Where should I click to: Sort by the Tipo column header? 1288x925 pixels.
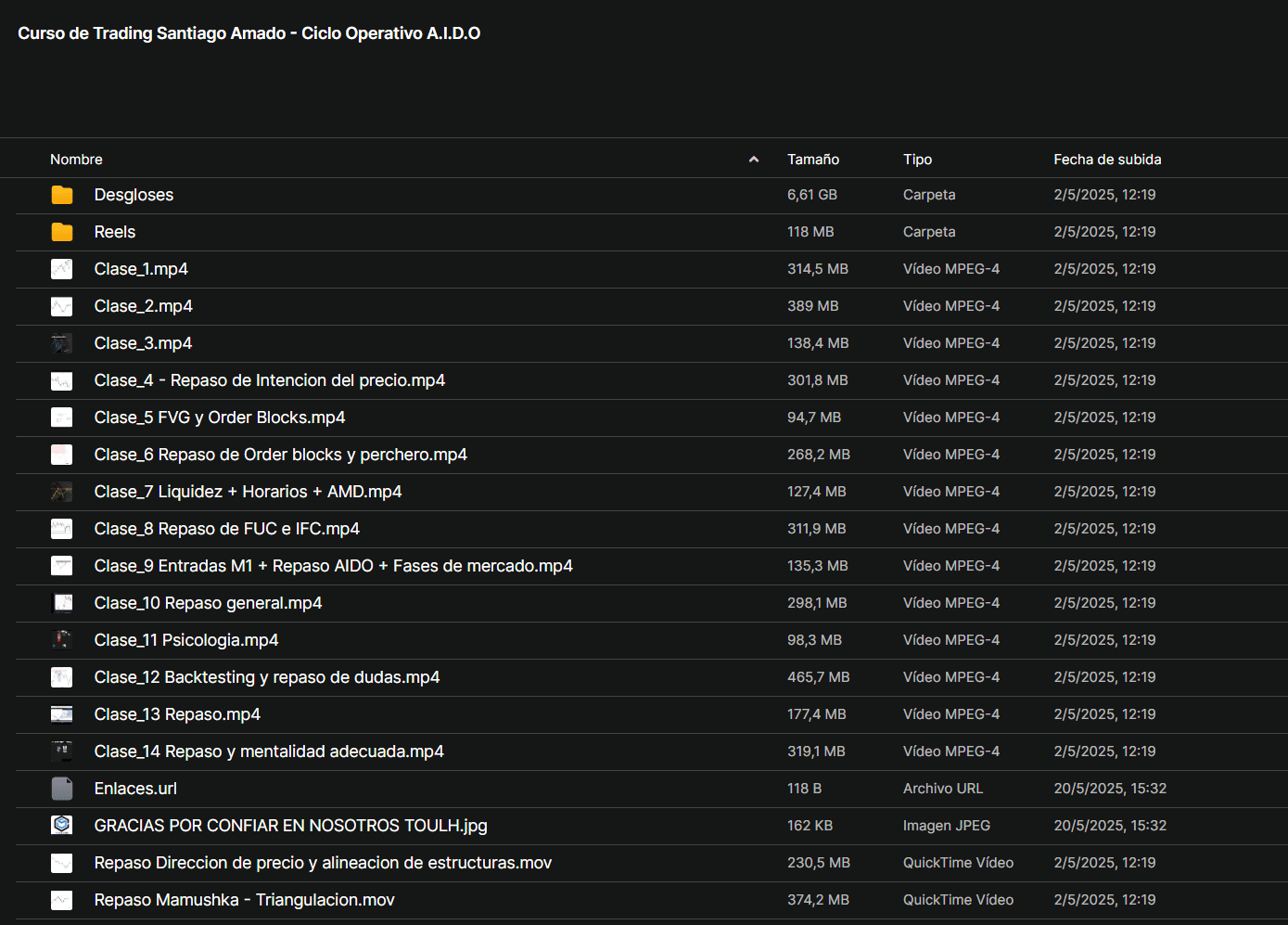tap(918, 160)
